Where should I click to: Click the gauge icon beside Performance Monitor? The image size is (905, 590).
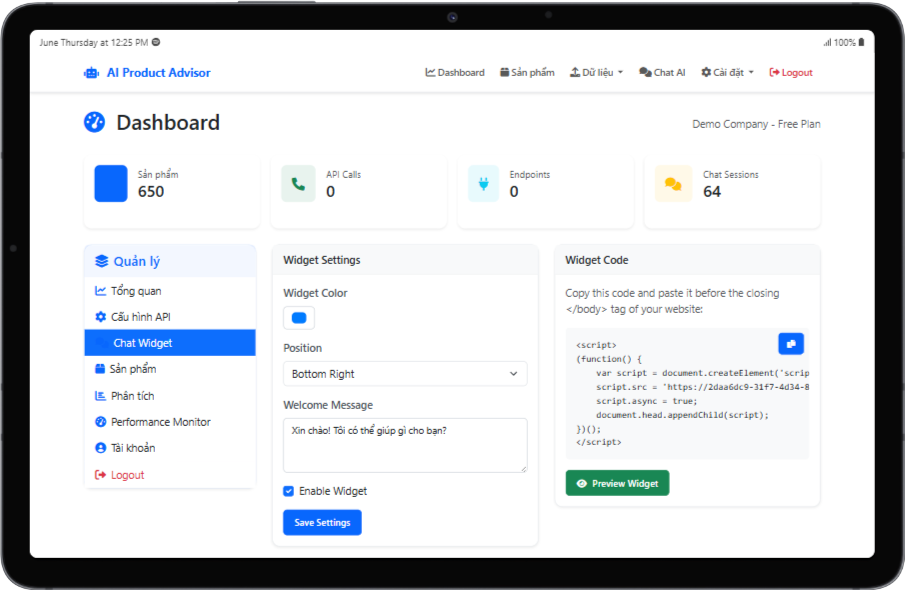tap(100, 422)
